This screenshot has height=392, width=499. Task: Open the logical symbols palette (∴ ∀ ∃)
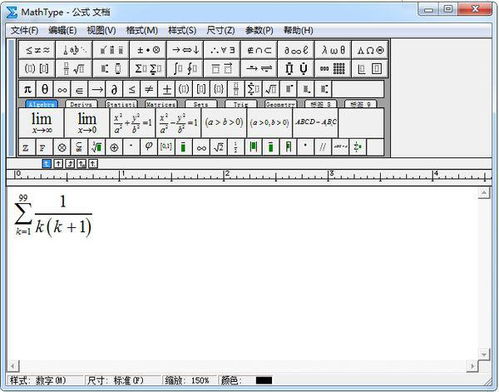tap(222, 50)
